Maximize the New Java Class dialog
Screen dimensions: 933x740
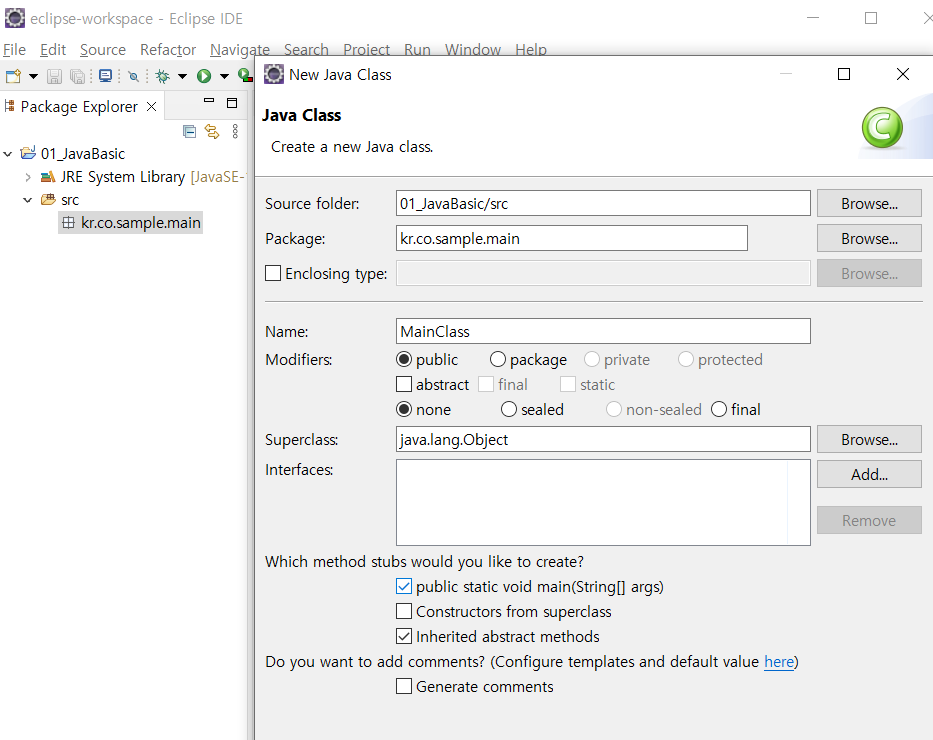tap(844, 74)
